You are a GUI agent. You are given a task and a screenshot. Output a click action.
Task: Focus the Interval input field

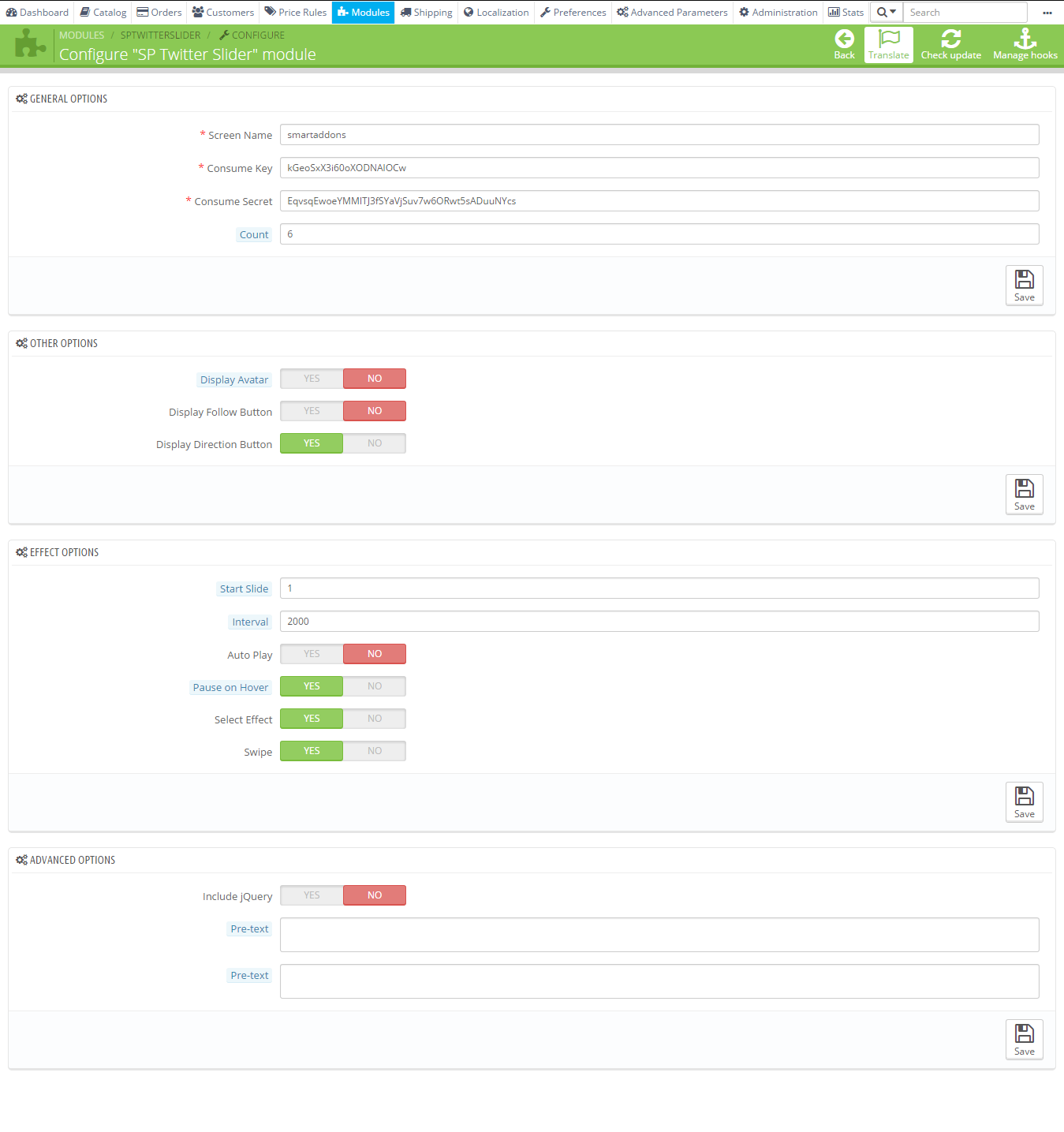click(659, 622)
